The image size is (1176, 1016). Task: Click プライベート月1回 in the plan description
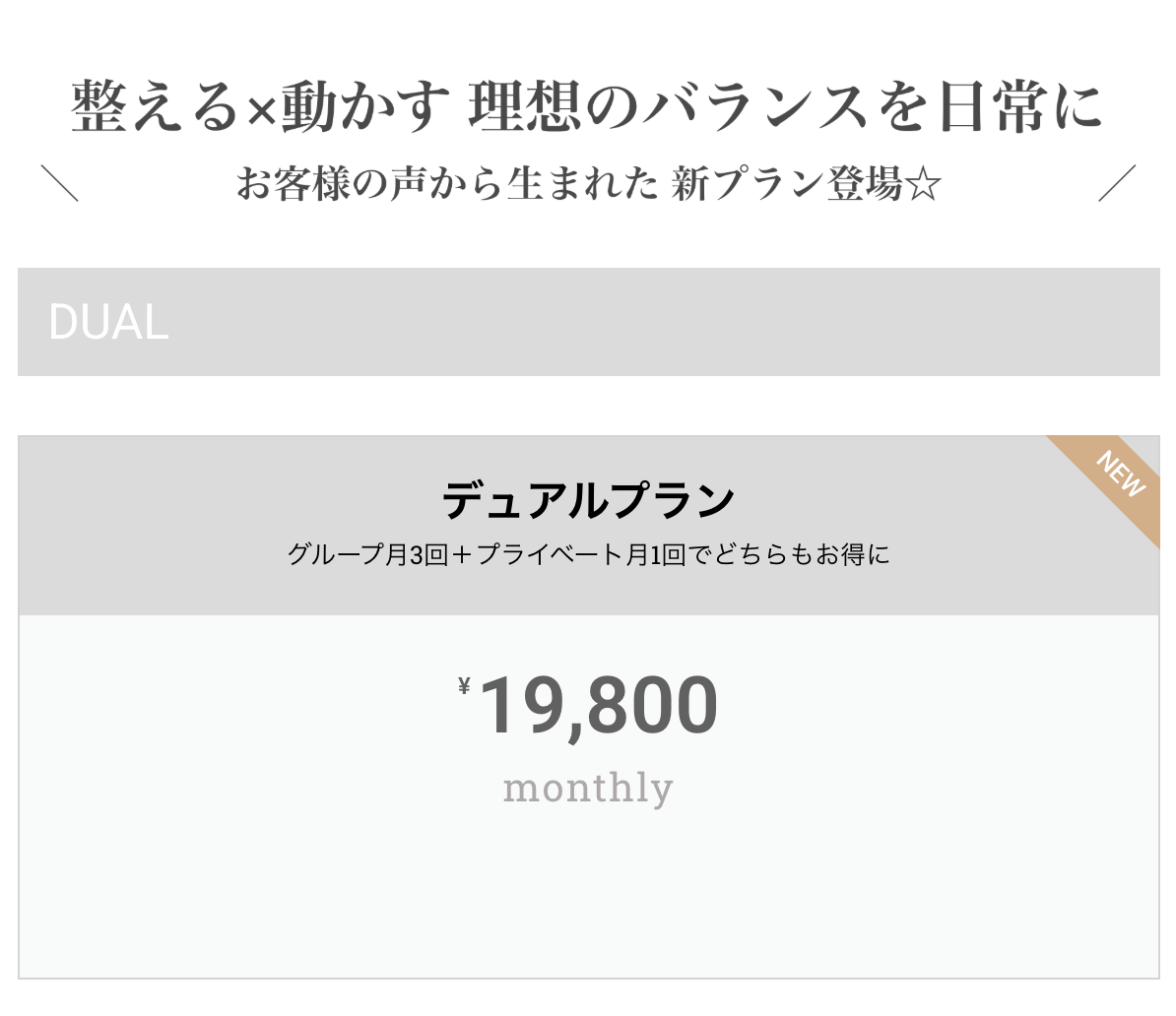pyautogui.click(x=580, y=555)
